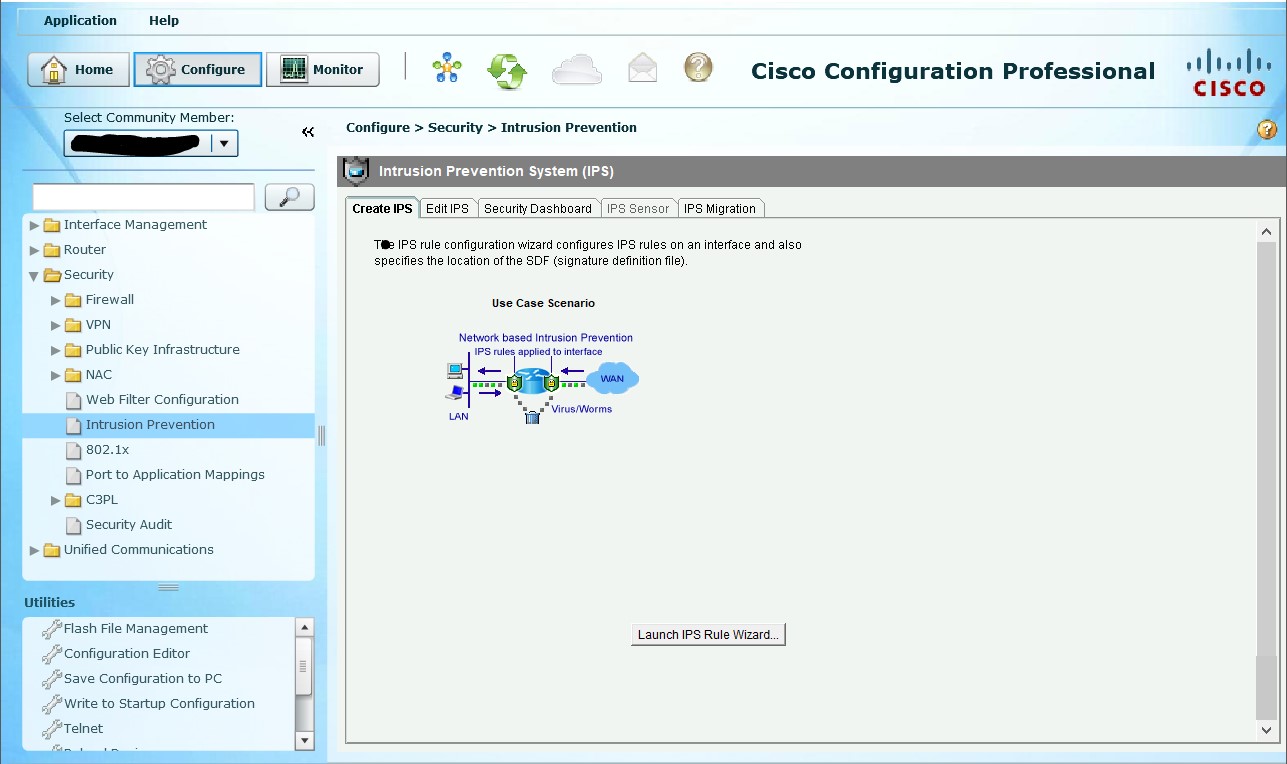Open Port to Application Mappings

pos(175,475)
